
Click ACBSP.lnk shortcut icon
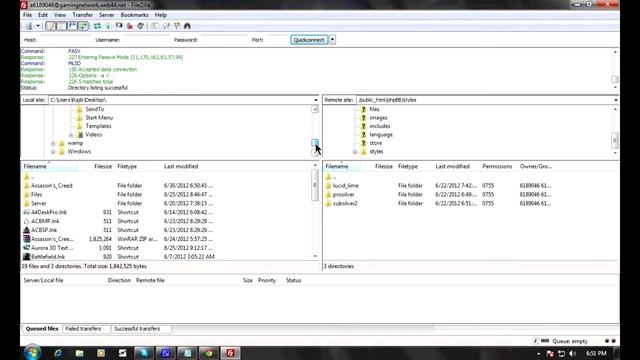(27, 230)
